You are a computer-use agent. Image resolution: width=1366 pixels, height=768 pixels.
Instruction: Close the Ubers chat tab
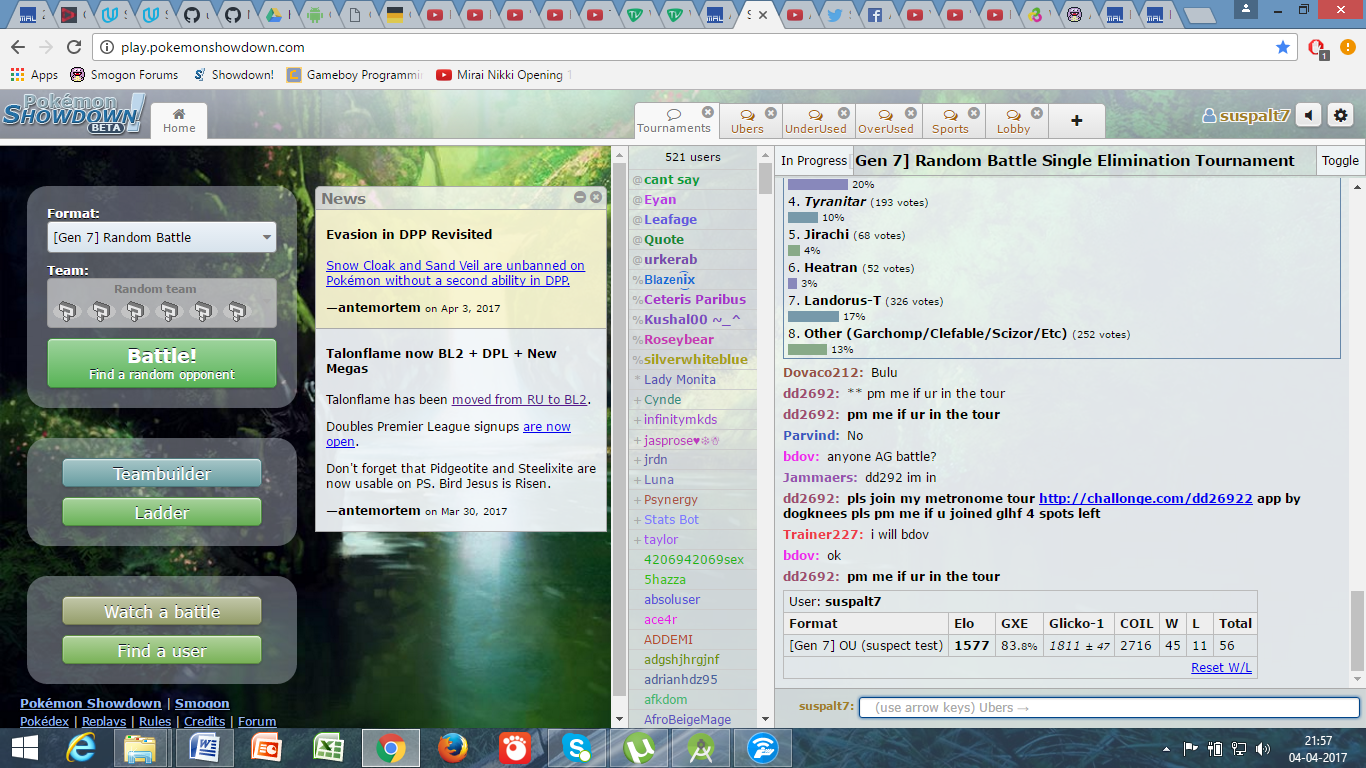click(771, 113)
